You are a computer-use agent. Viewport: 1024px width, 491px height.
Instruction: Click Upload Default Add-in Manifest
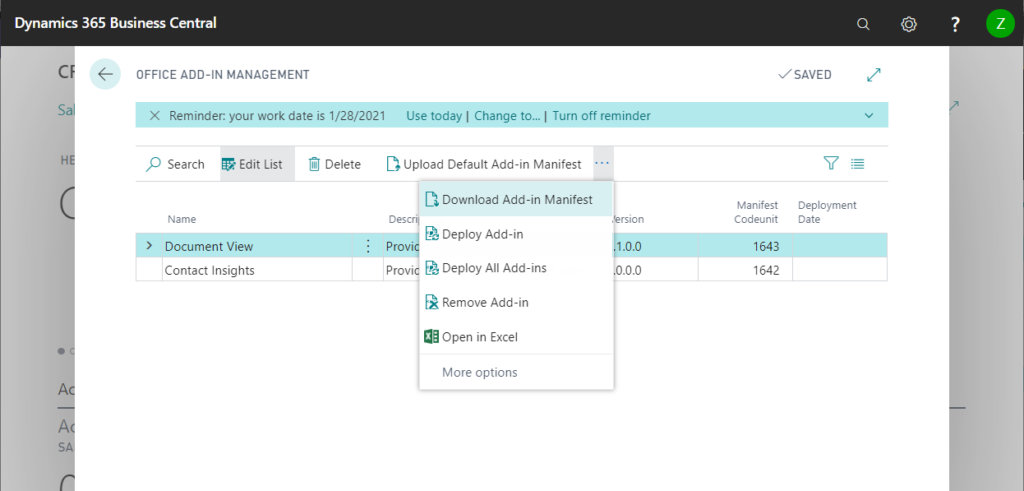pyautogui.click(x=484, y=164)
